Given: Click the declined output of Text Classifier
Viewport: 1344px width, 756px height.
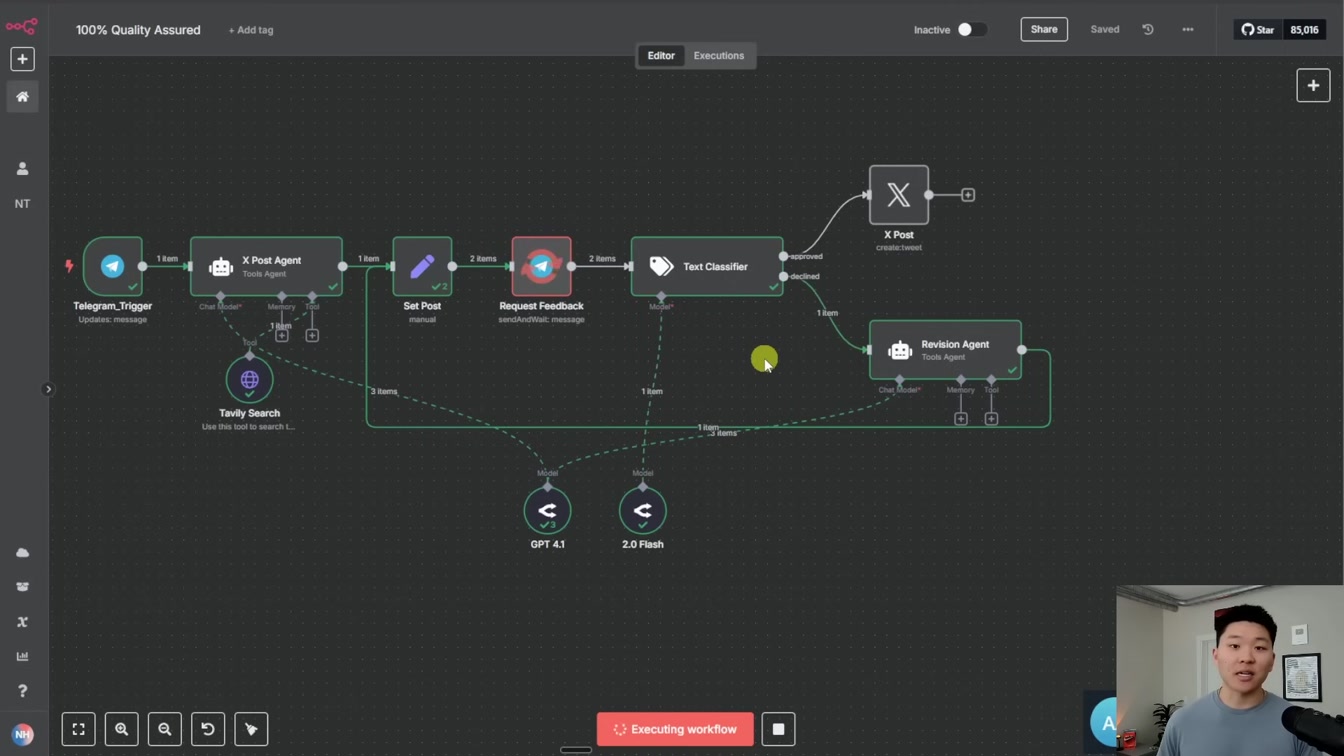Looking at the screenshot, I should coord(783,276).
